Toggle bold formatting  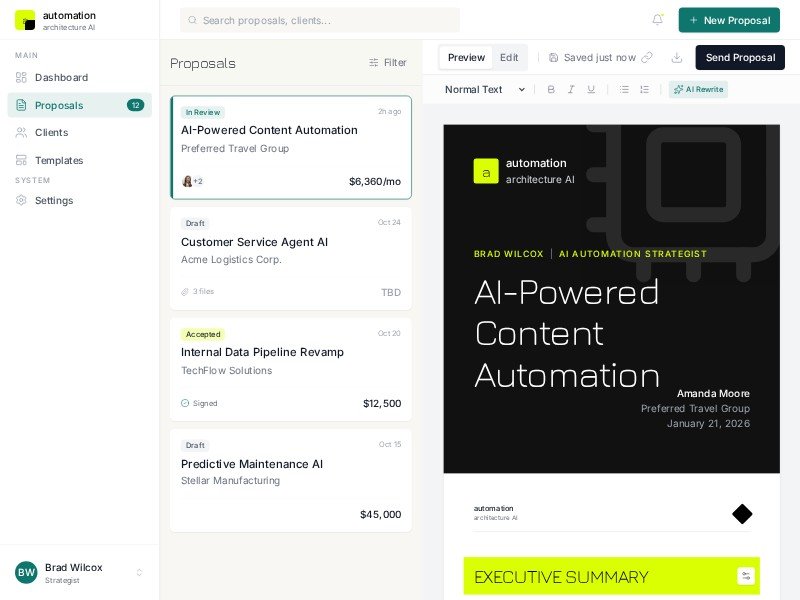coord(551,89)
